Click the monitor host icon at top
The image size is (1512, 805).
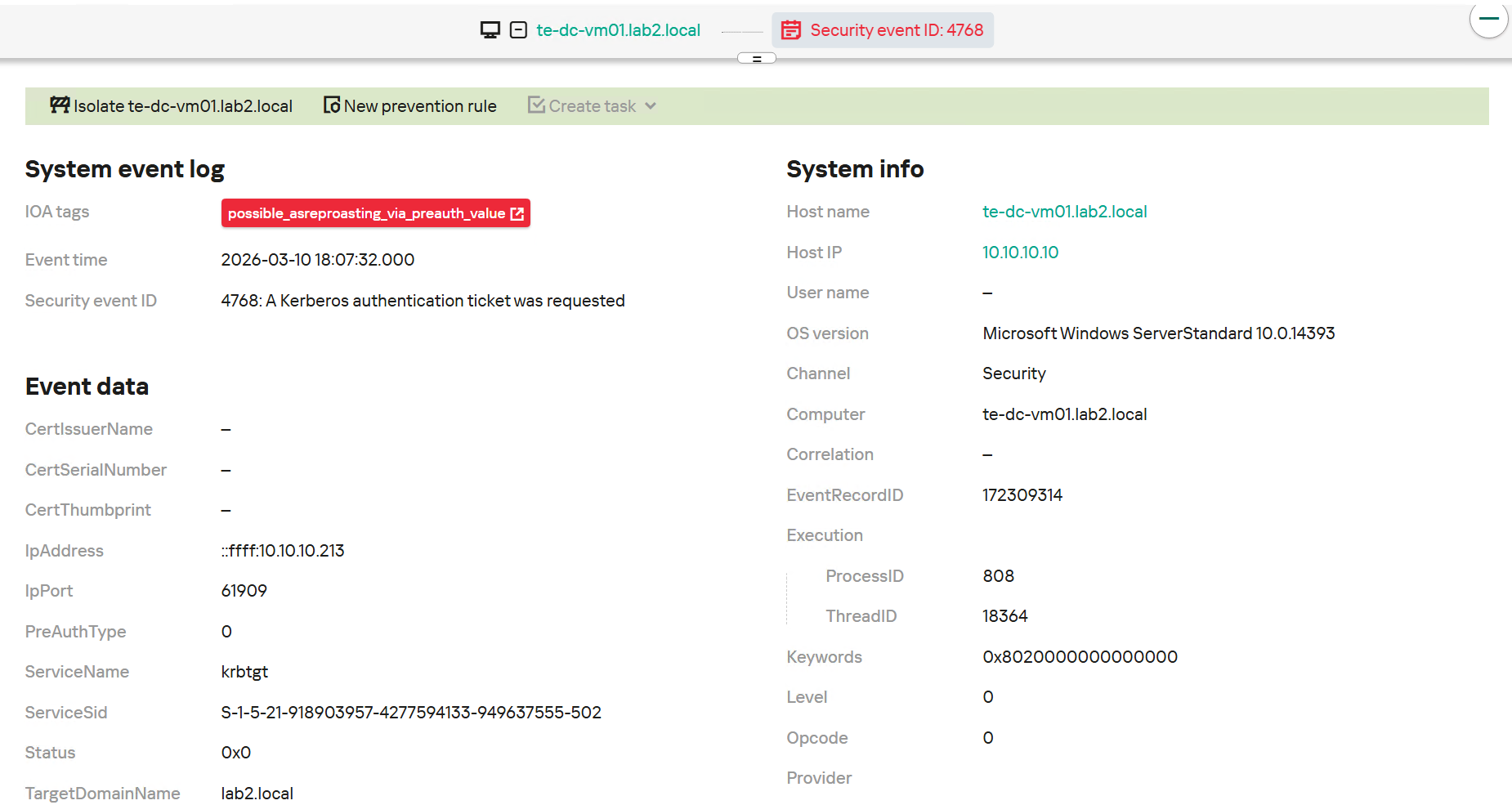490,30
